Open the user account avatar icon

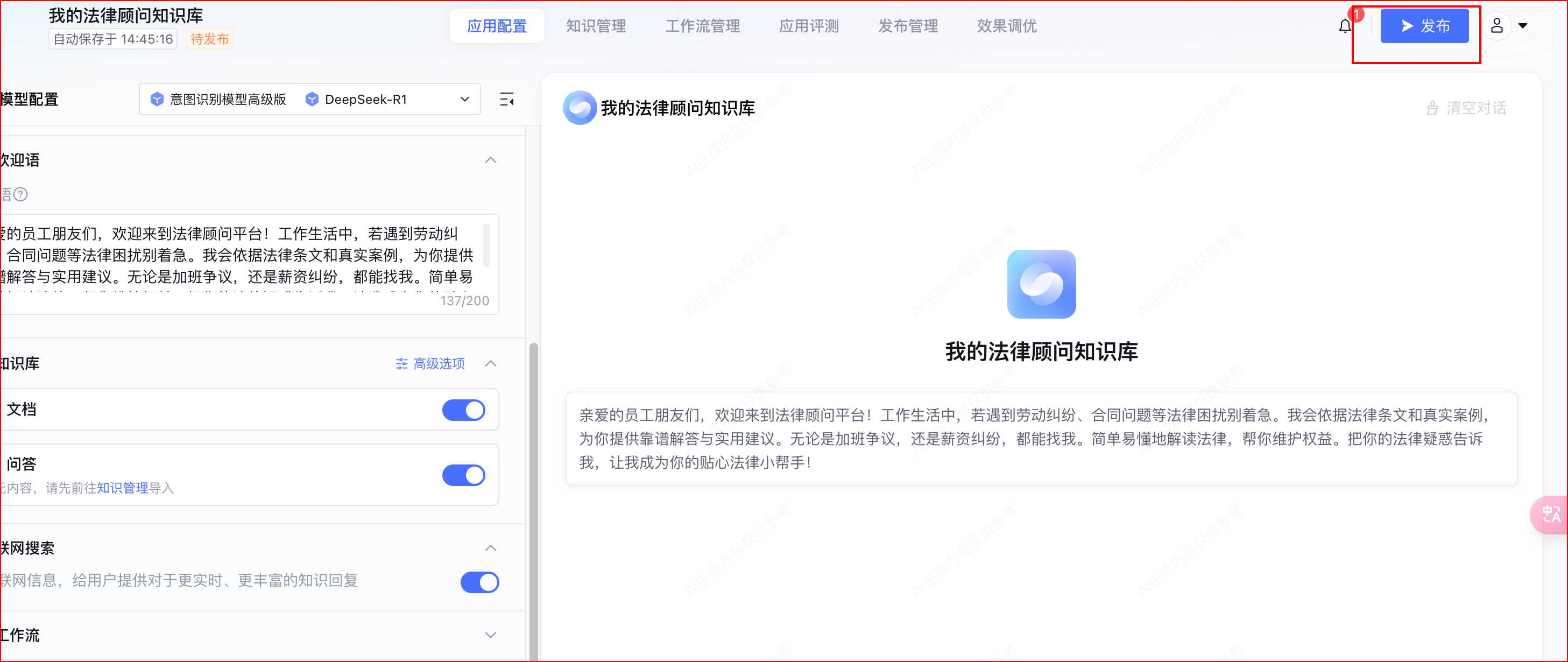(x=1496, y=26)
